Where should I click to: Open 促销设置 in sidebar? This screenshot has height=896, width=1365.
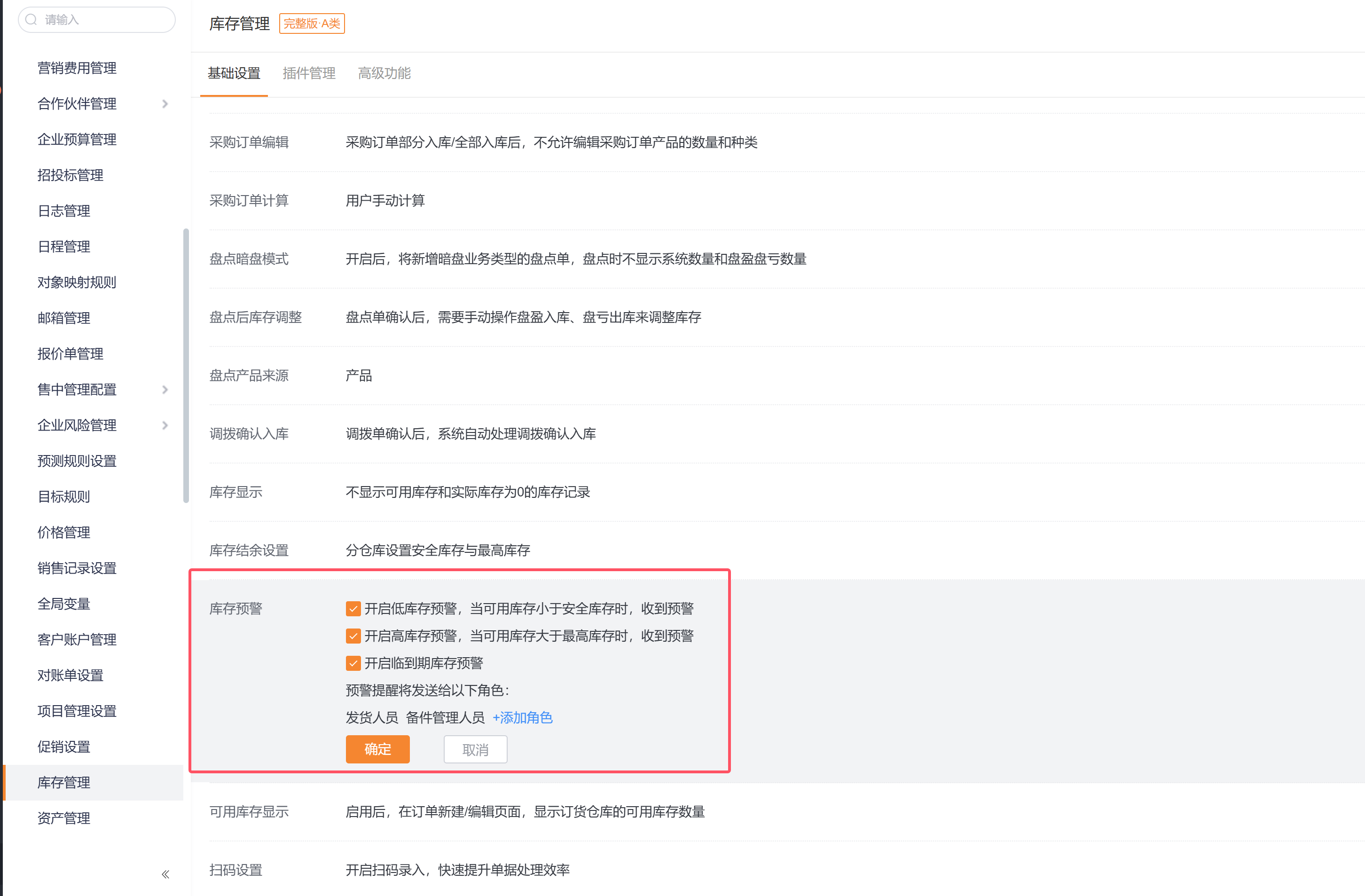(63, 747)
